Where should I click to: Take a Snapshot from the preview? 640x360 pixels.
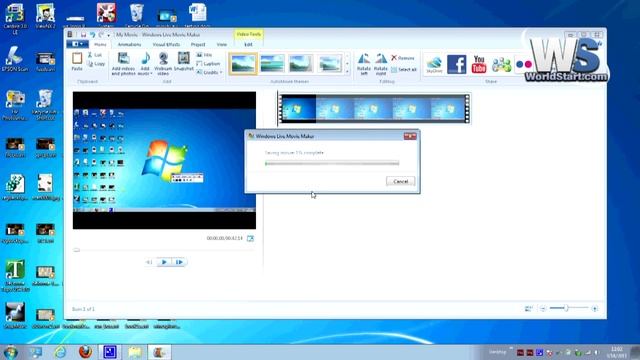click(184, 61)
